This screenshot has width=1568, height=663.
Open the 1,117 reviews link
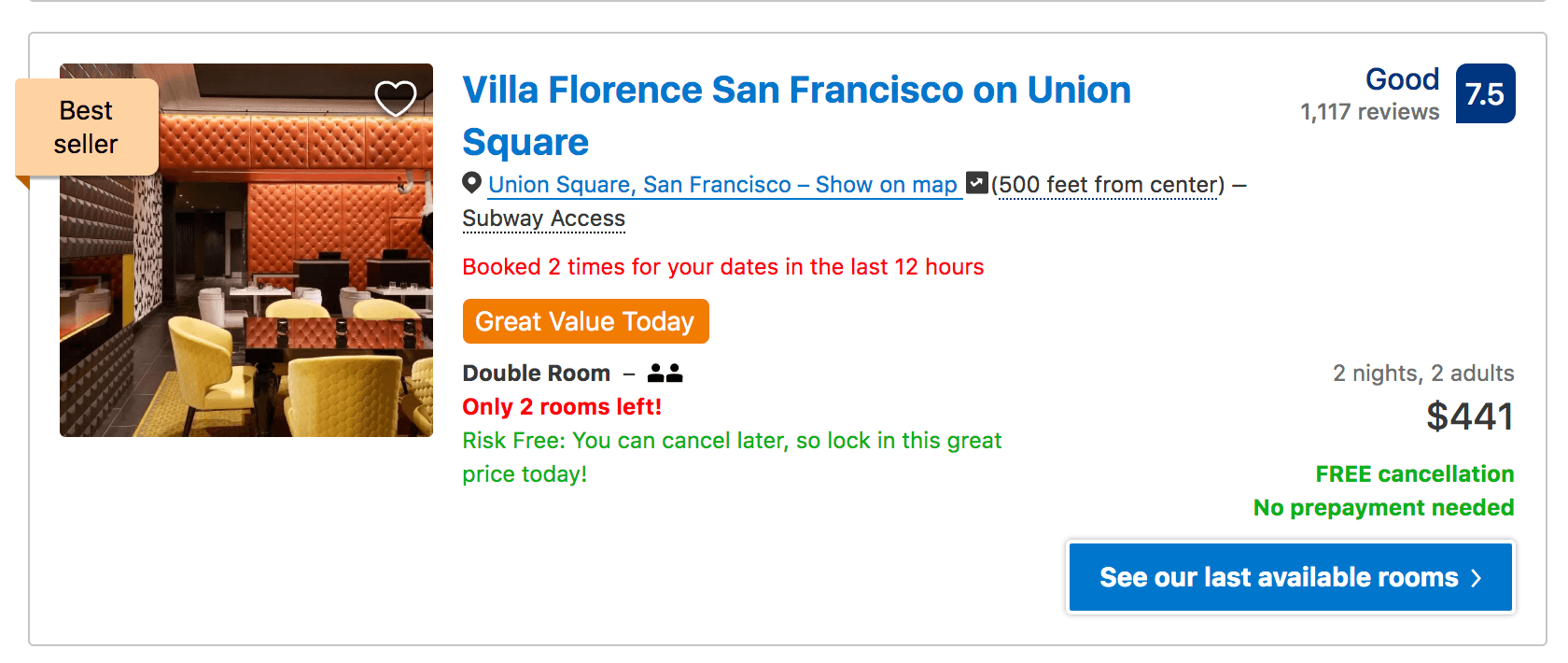(x=1369, y=112)
